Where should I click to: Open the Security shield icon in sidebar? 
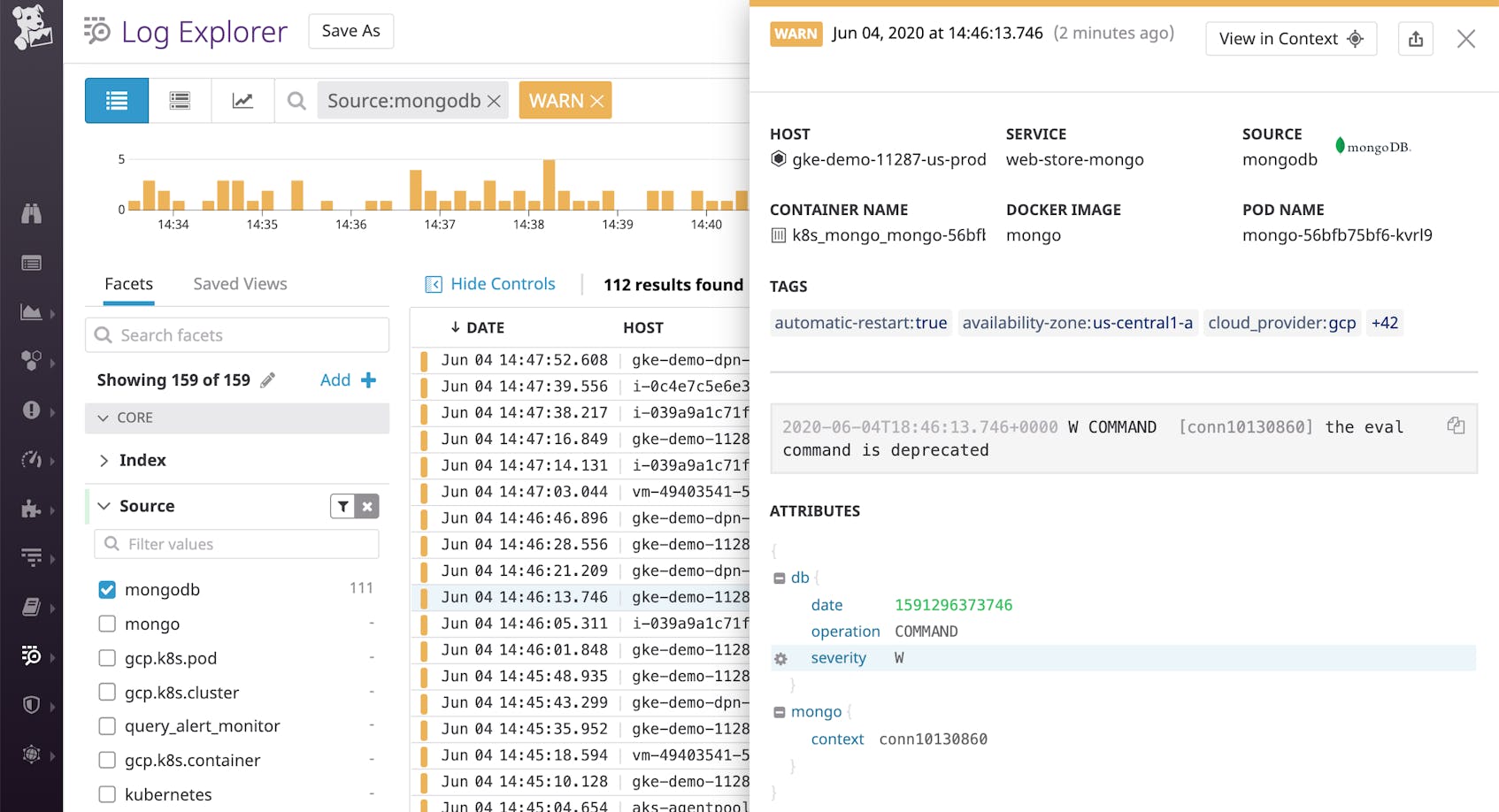(x=32, y=705)
